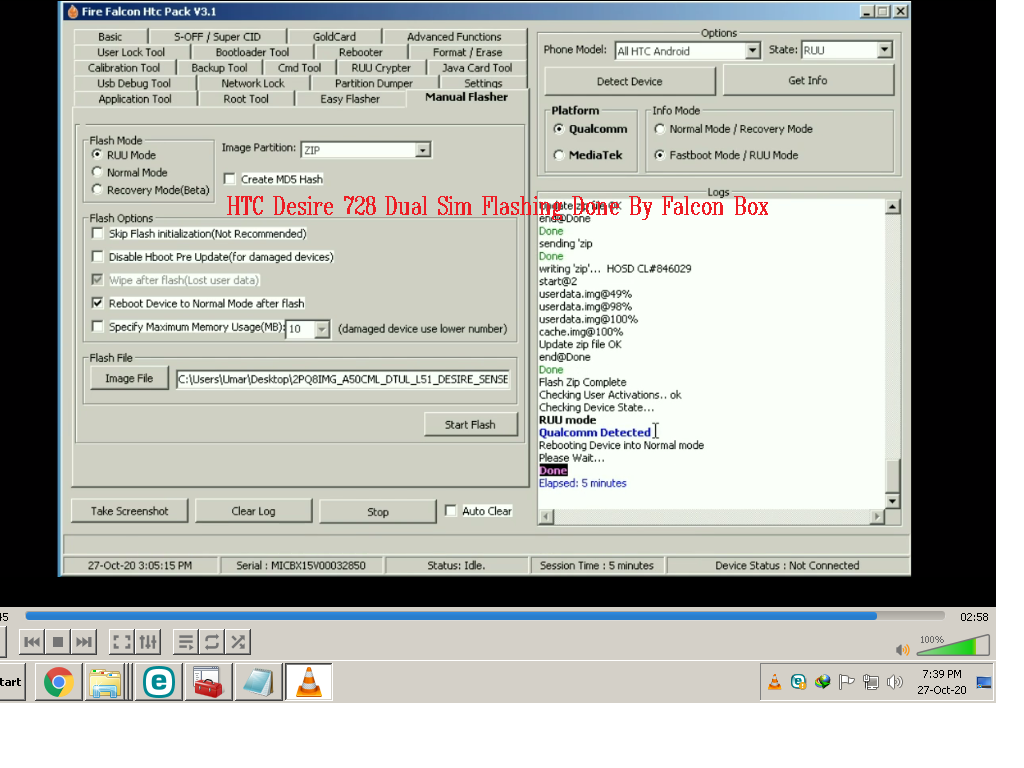Open ESET icon in taskbar
The width and height of the screenshot is (1024, 768).
click(159, 682)
